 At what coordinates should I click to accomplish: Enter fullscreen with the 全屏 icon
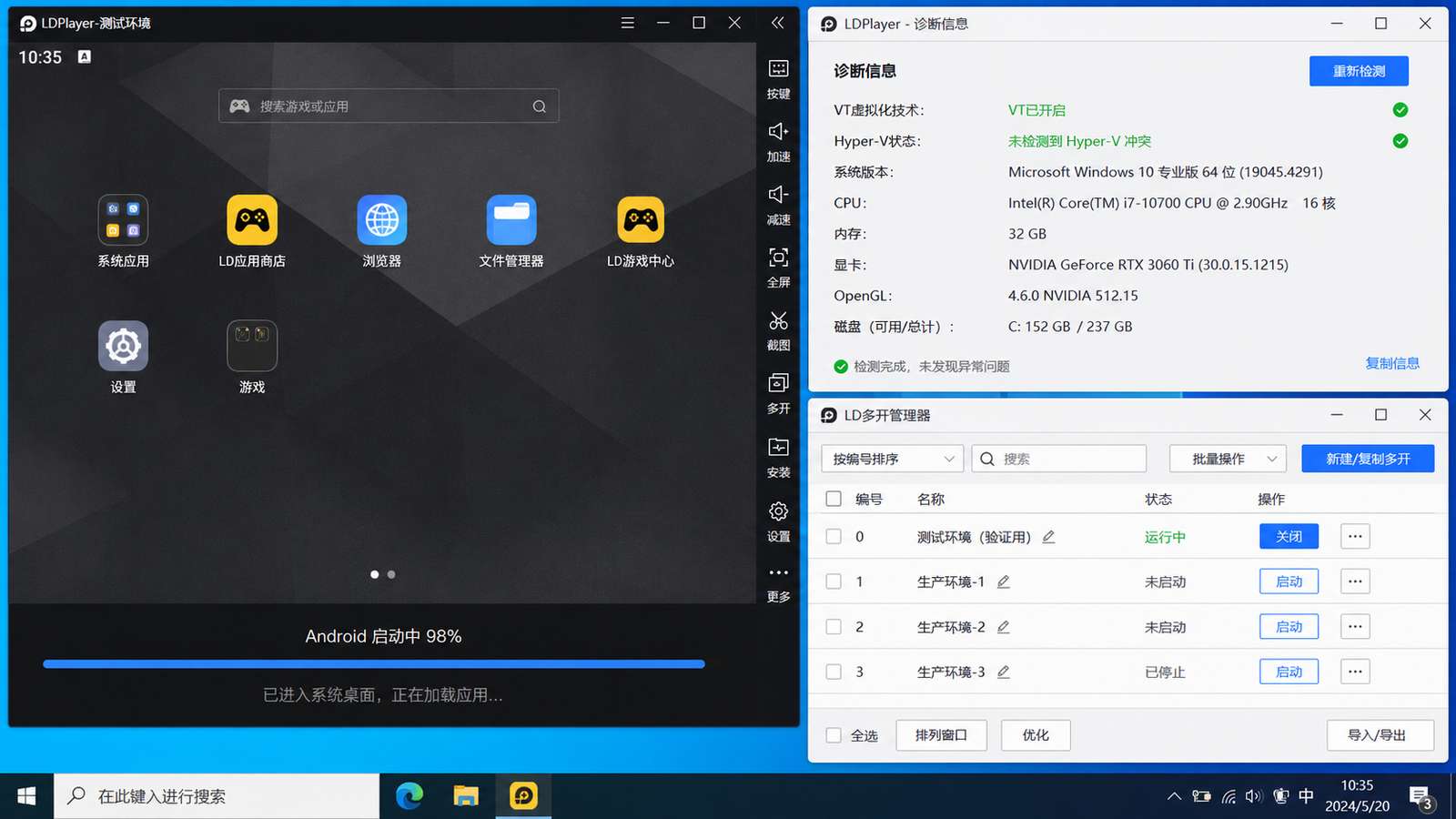coord(778,268)
